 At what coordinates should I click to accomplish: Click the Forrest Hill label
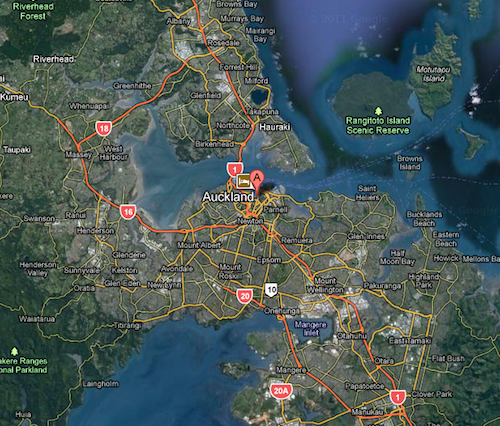[x=238, y=67]
